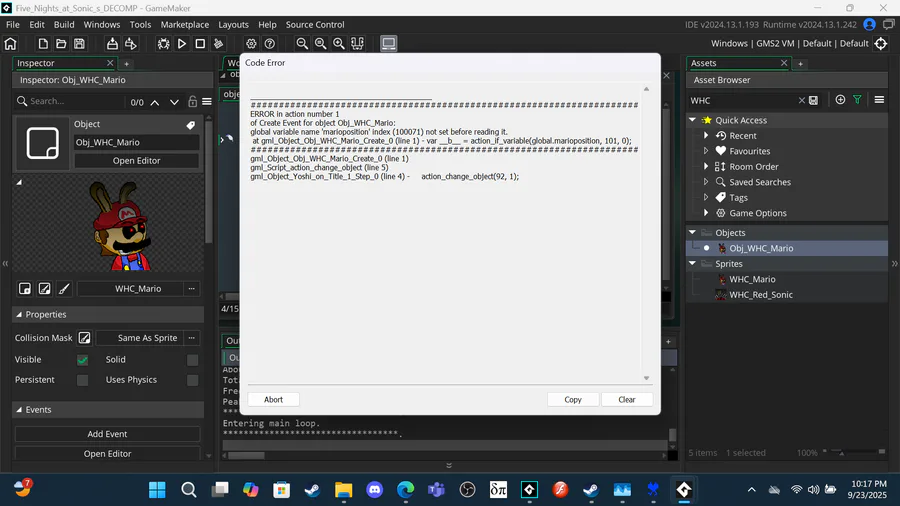Stop the running game
This screenshot has width=900, height=506.
(x=200, y=44)
